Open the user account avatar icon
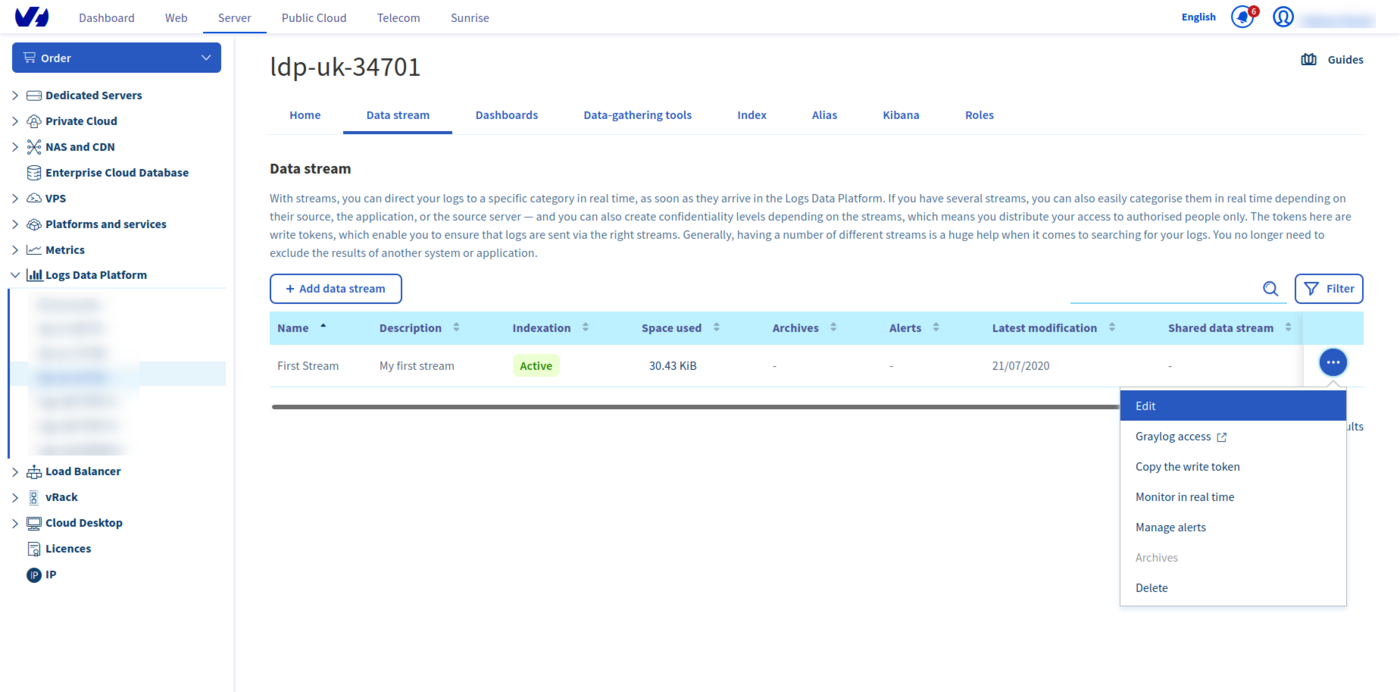The width and height of the screenshot is (1400, 692). 1283,17
